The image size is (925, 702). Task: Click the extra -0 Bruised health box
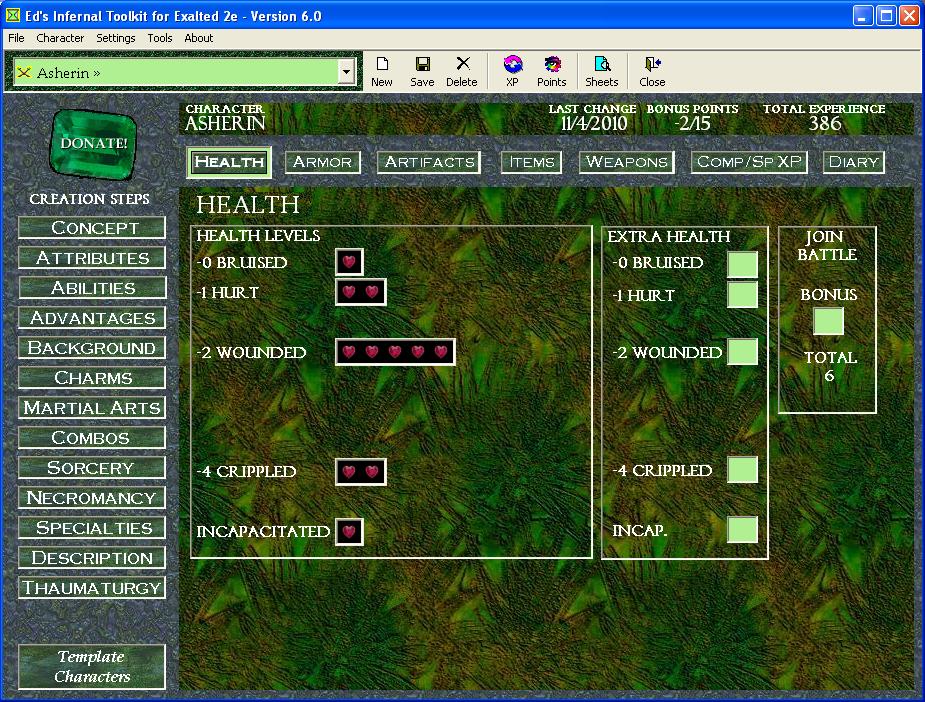[742, 264]
